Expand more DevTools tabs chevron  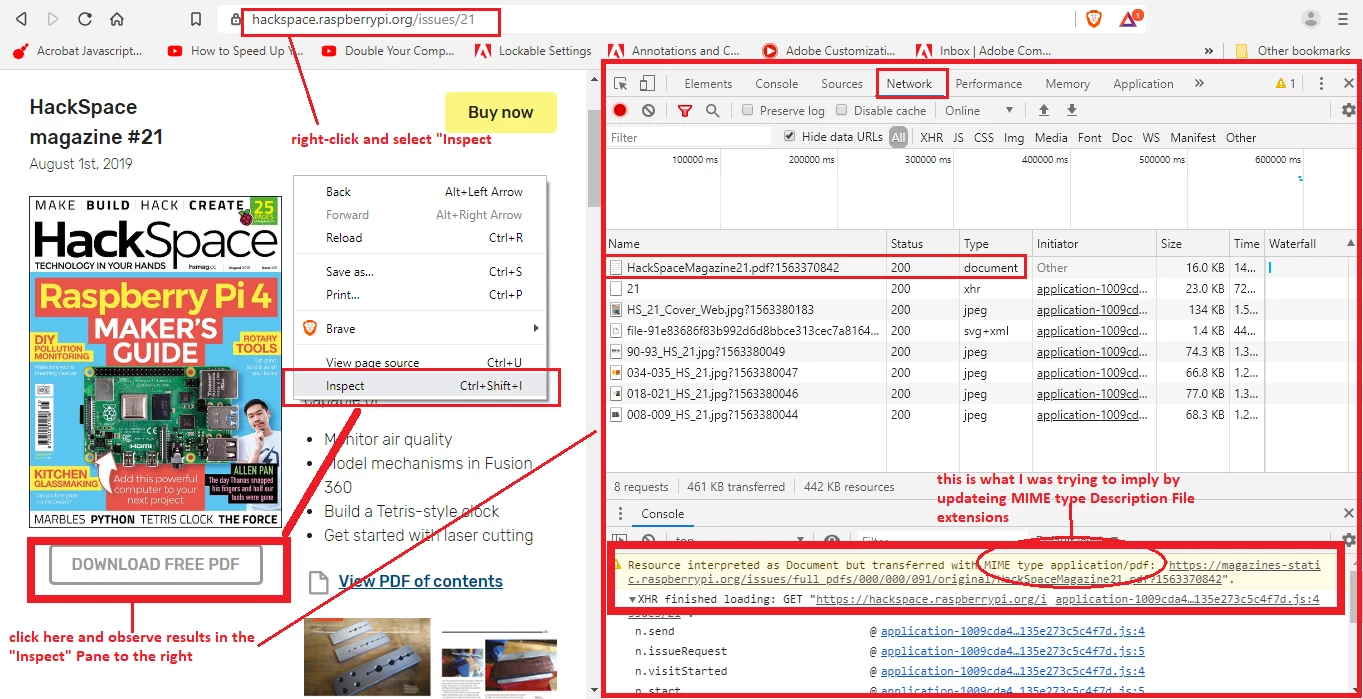click(1199, 84)
